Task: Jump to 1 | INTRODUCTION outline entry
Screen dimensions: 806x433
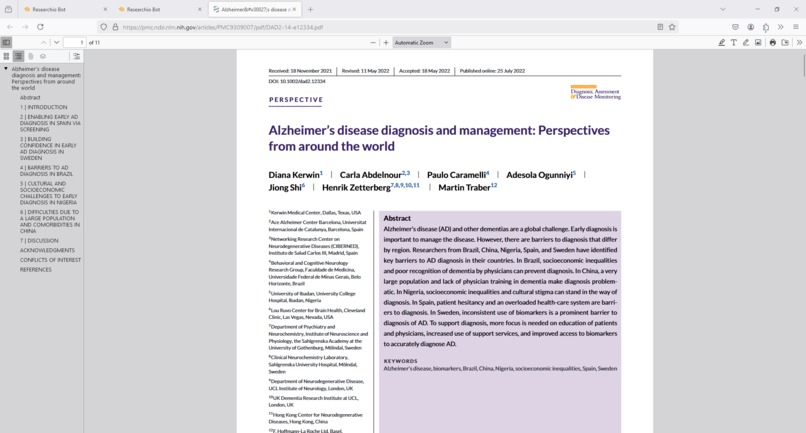Action: pyautogui.click(x=44, y=107)
